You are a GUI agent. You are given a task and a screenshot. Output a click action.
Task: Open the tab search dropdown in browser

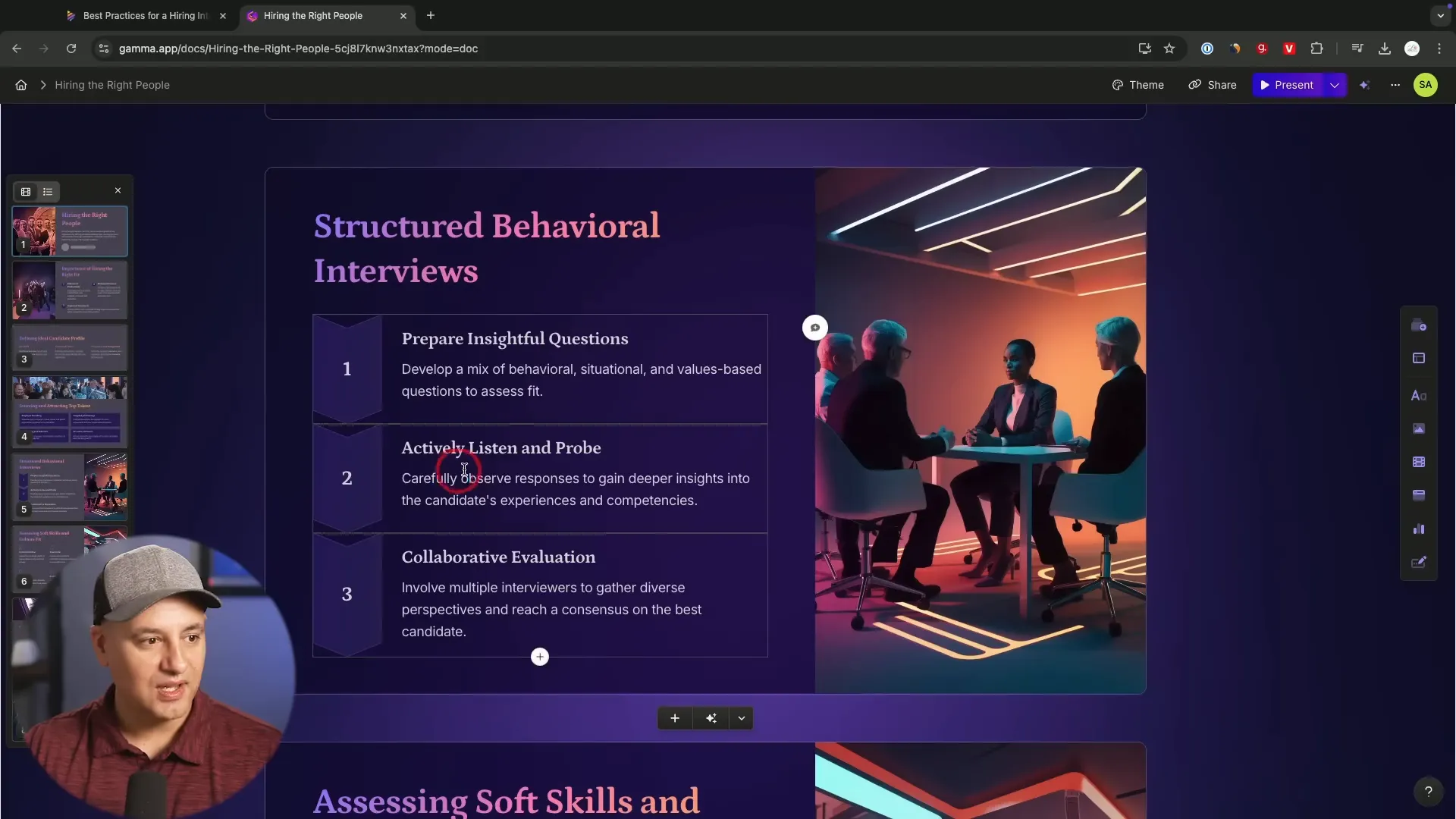1440,15
